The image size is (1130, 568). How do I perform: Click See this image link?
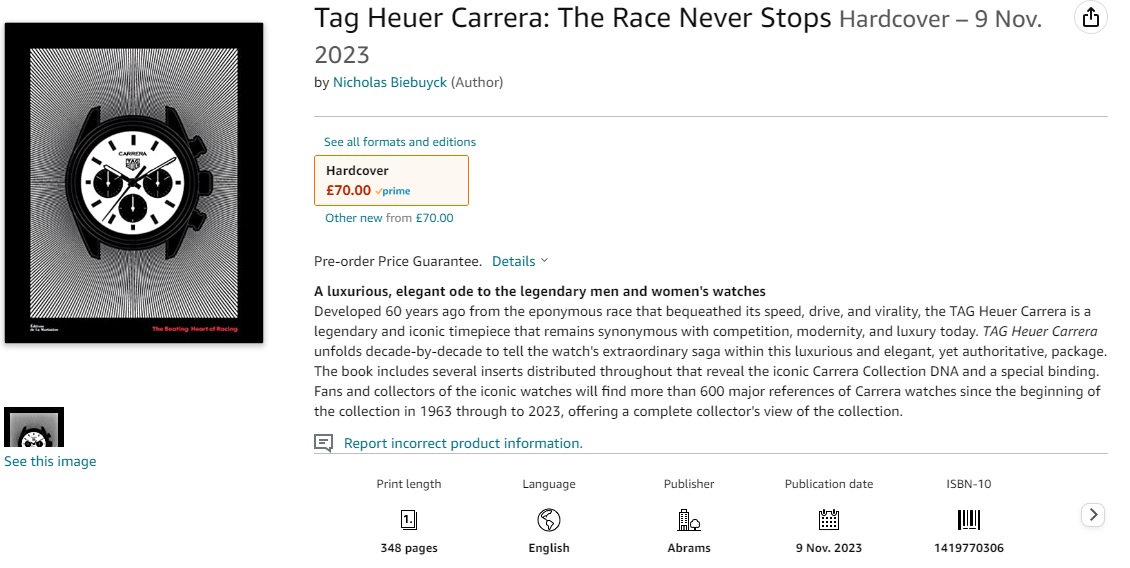pos(50,461)
